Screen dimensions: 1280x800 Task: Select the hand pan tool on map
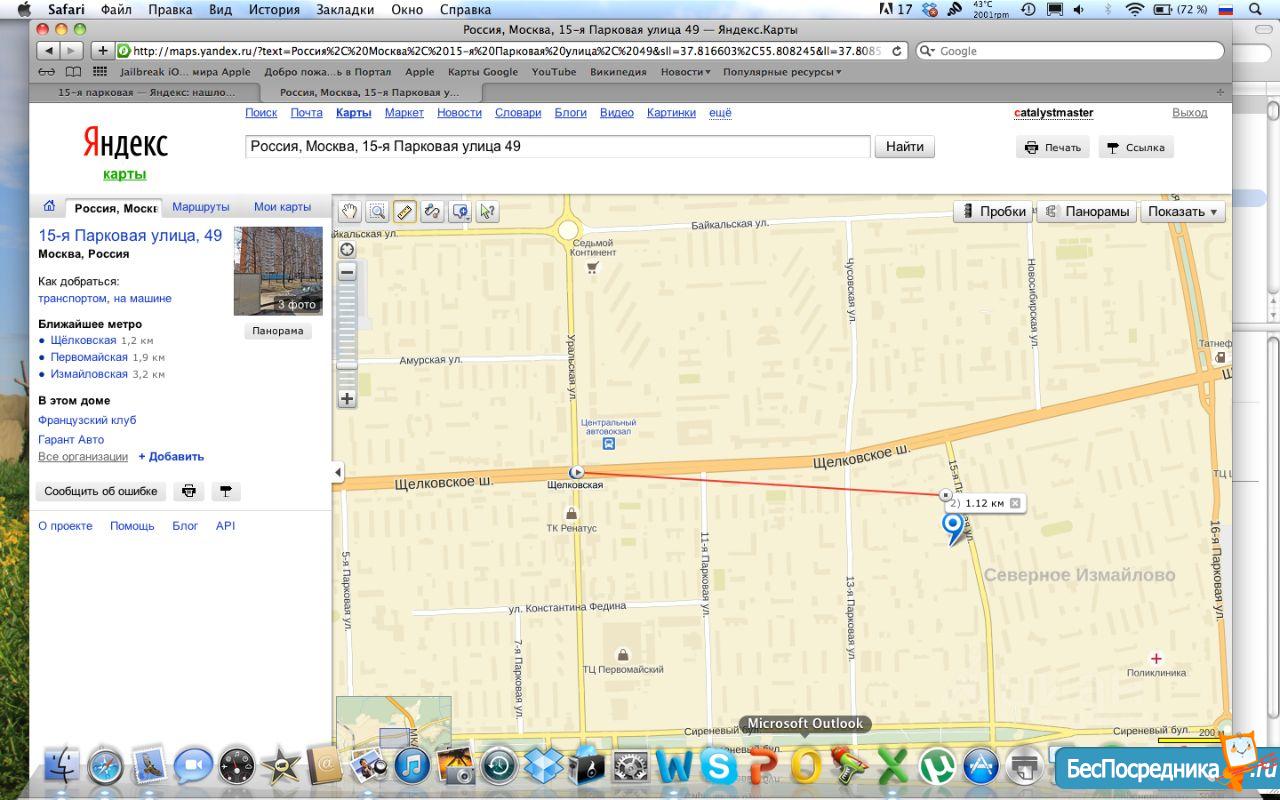(x=349, y=211)
